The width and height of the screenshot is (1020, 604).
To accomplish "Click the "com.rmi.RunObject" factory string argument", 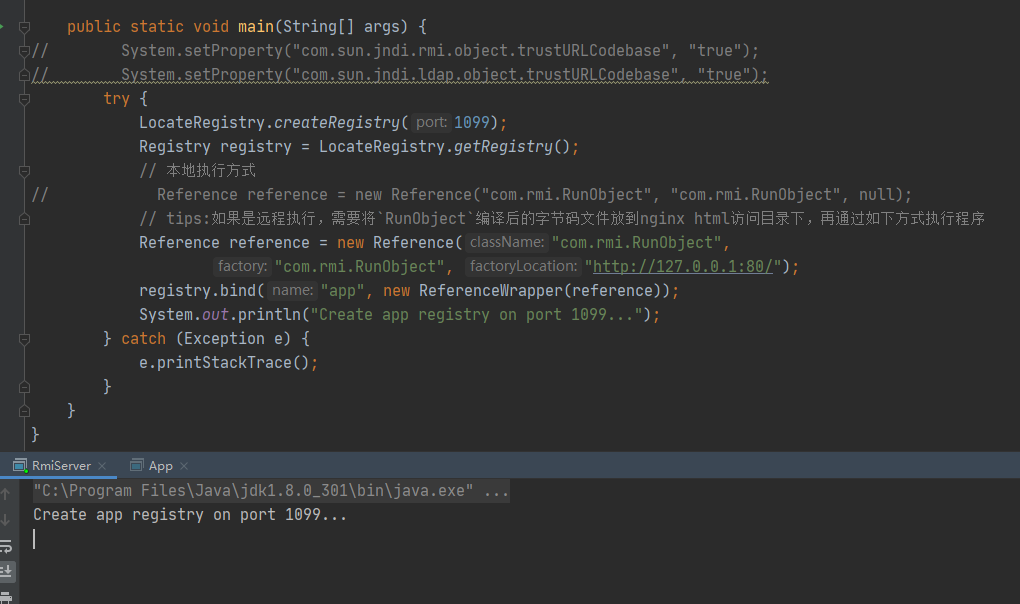I will tap(360, 267).
